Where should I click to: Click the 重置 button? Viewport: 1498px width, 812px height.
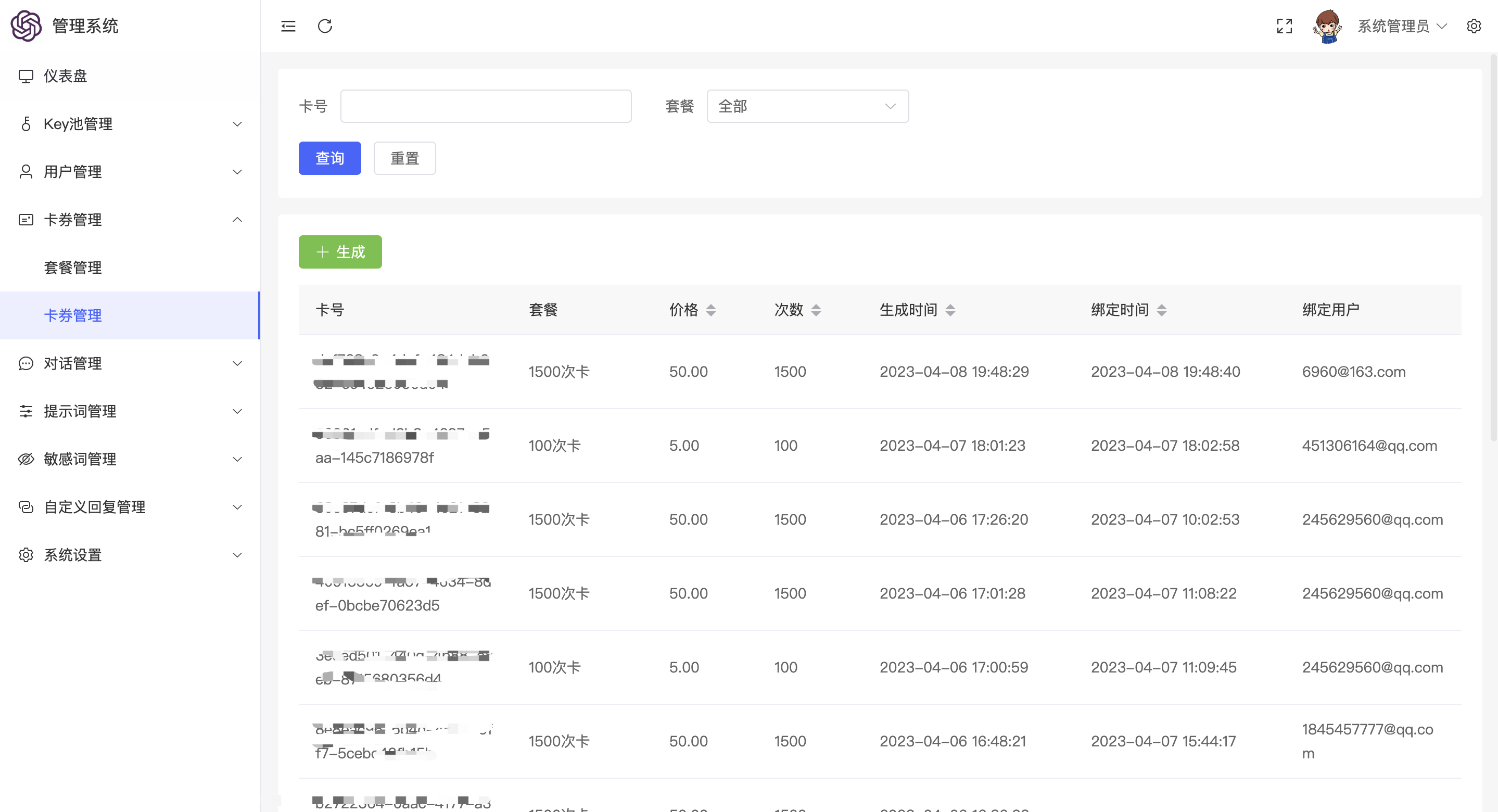coord(405,158)
